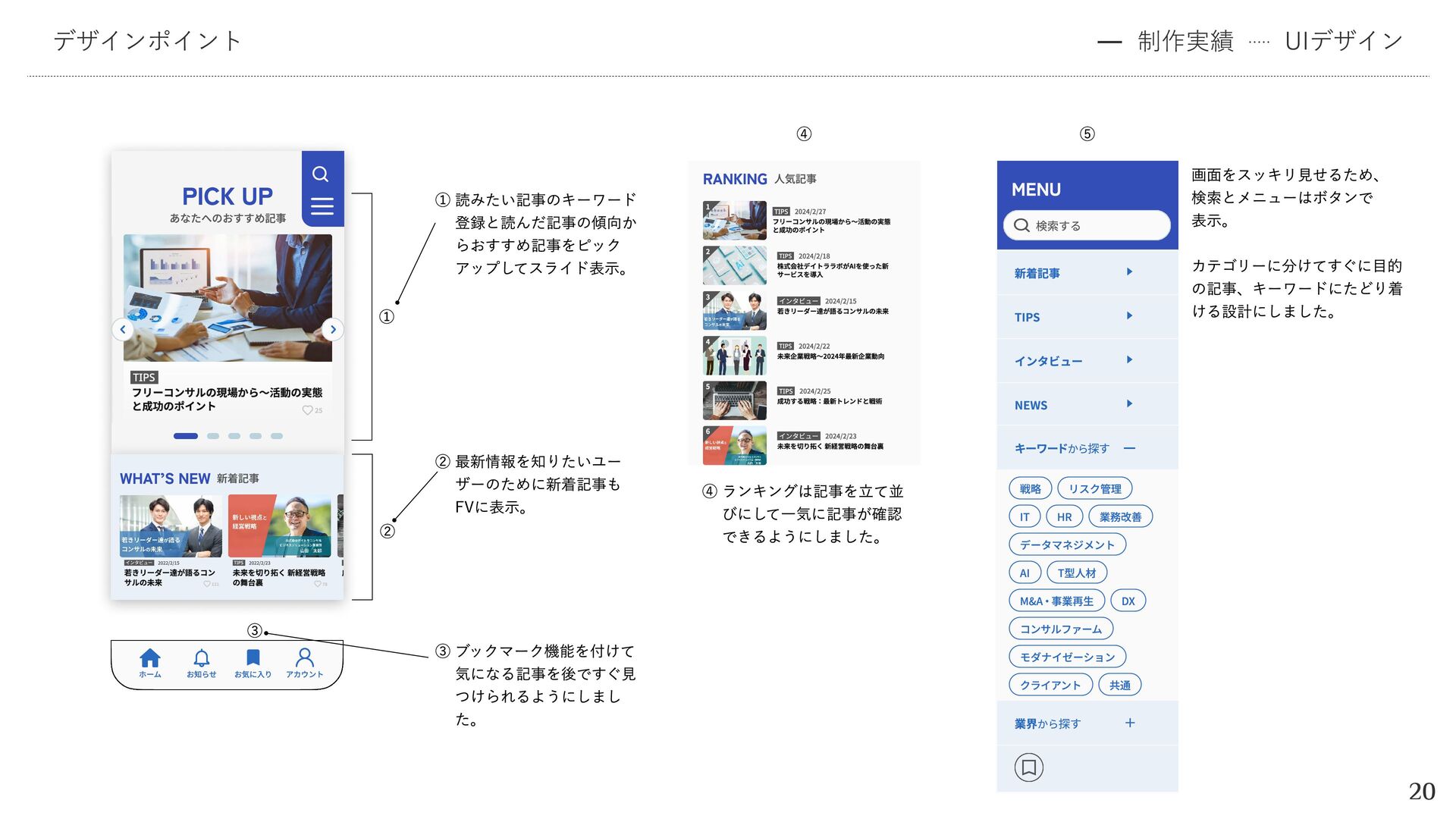Slide carousel to the next article arrow
The image size is (1456, 819).
333,330
